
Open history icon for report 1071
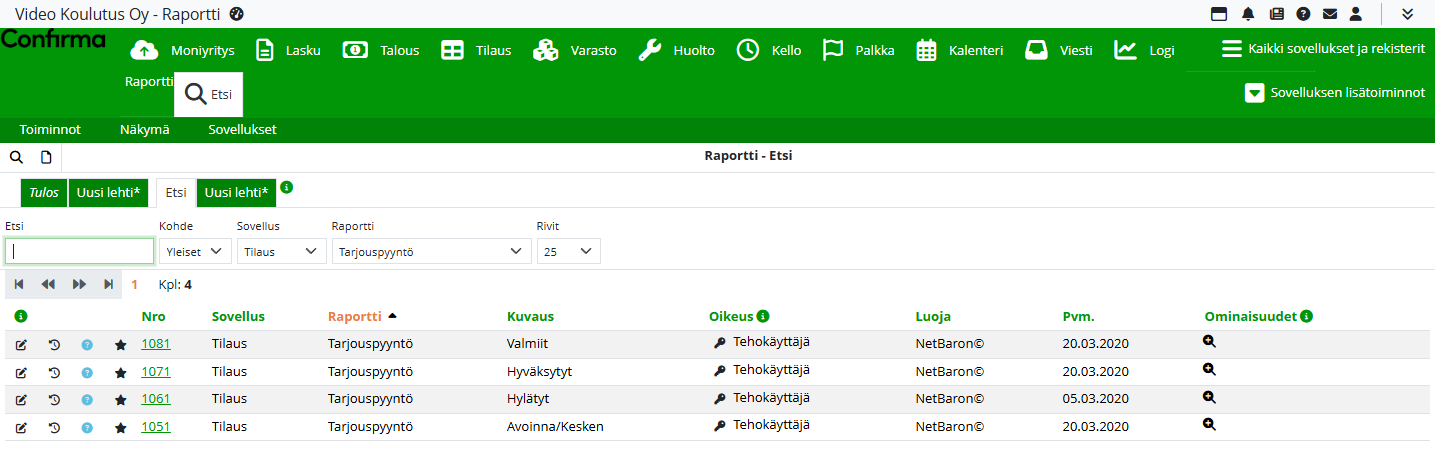pyautogui.click(x=54, y=372)
